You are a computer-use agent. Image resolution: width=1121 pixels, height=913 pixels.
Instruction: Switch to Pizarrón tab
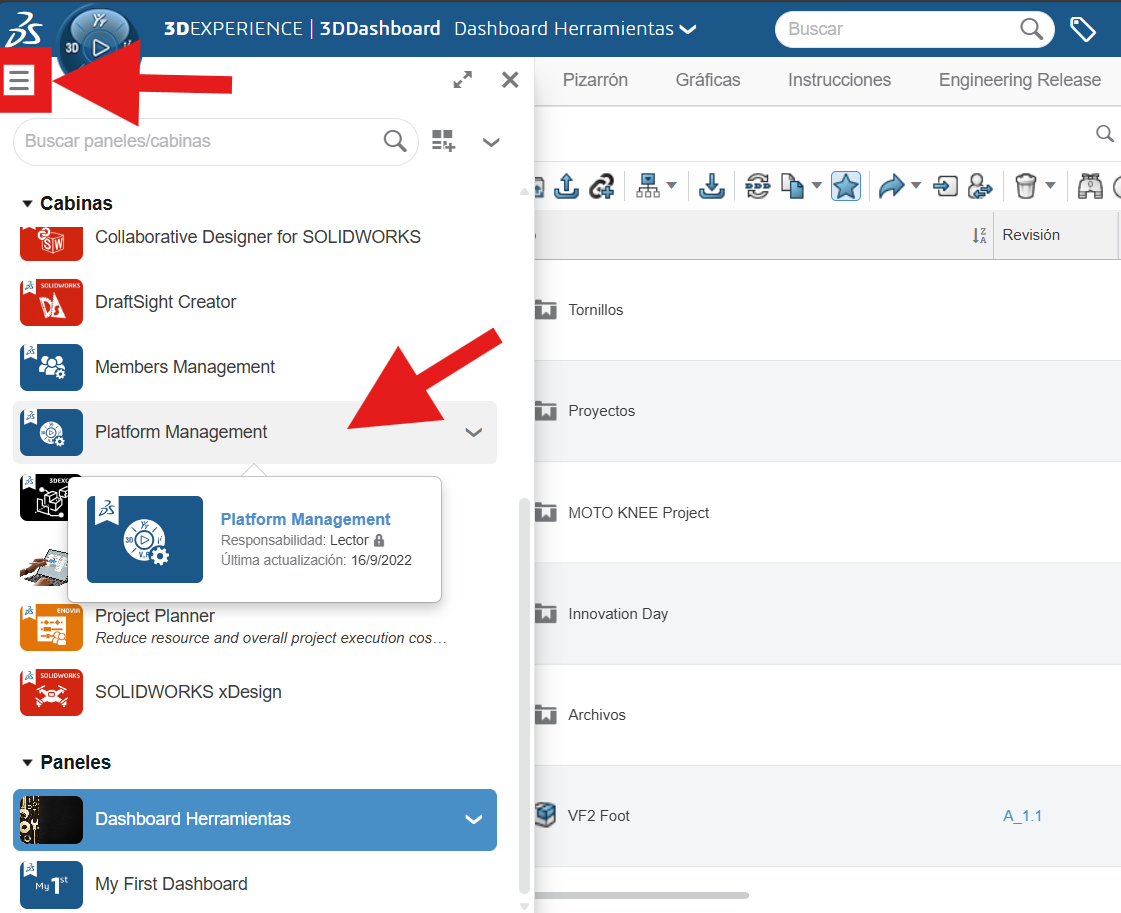point(595,79)
